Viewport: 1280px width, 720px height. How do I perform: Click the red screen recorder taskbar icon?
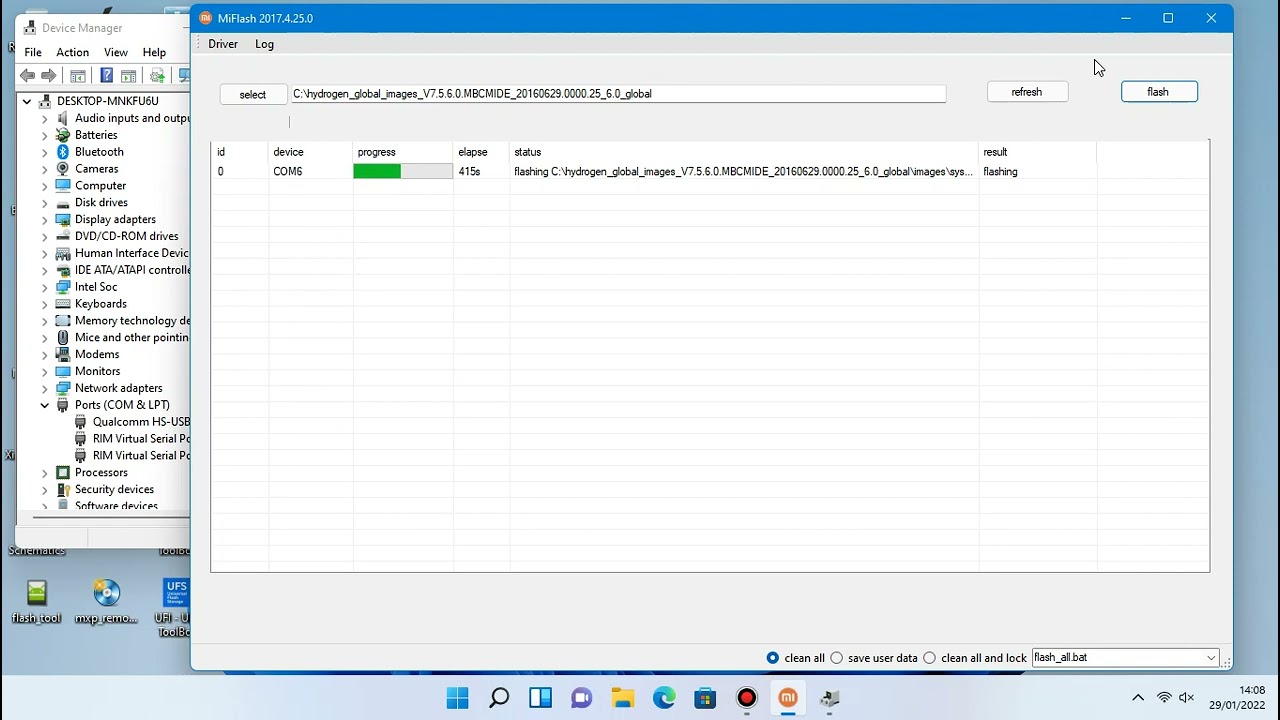coord(747,698)
